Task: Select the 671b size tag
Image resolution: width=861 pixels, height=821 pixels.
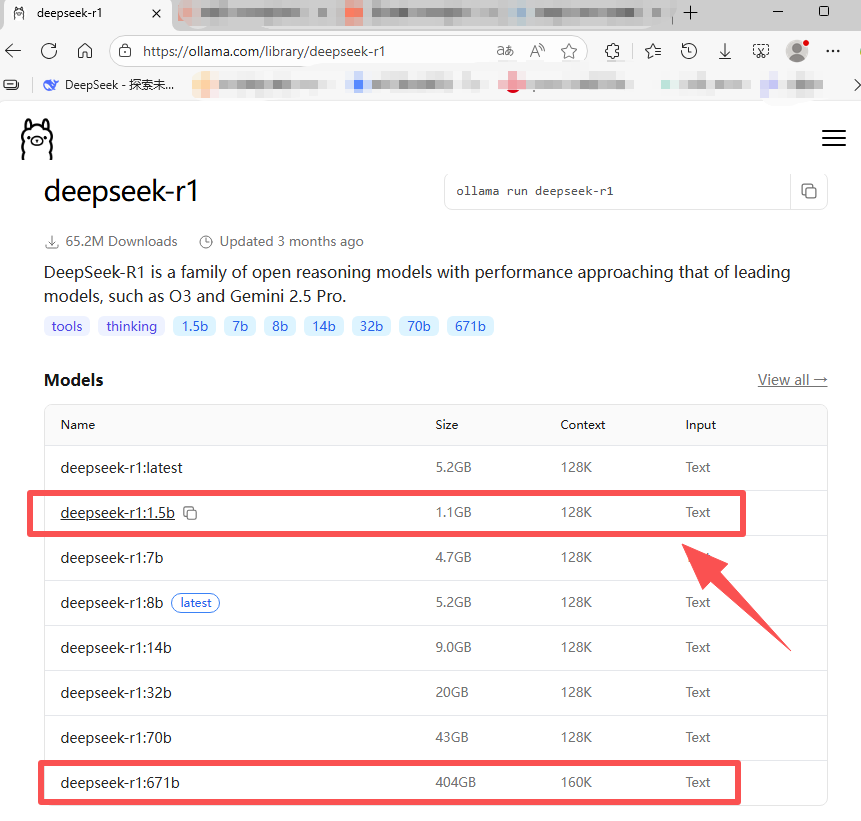Action: tap(470, 326)
